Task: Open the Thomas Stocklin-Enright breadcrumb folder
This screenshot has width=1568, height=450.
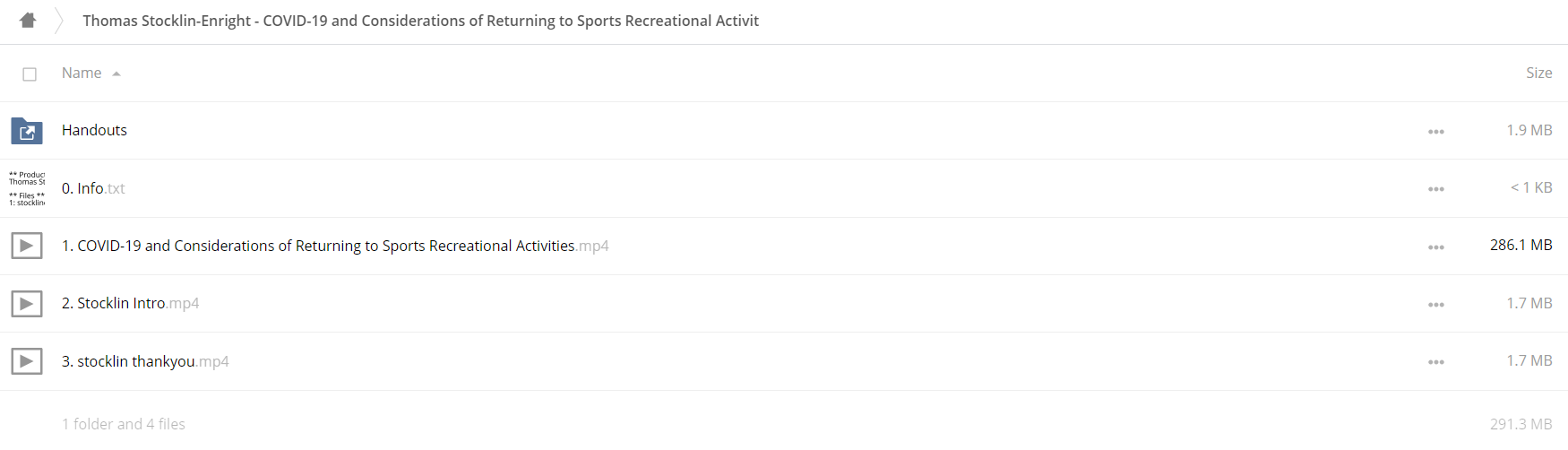Action: (420, 21)
